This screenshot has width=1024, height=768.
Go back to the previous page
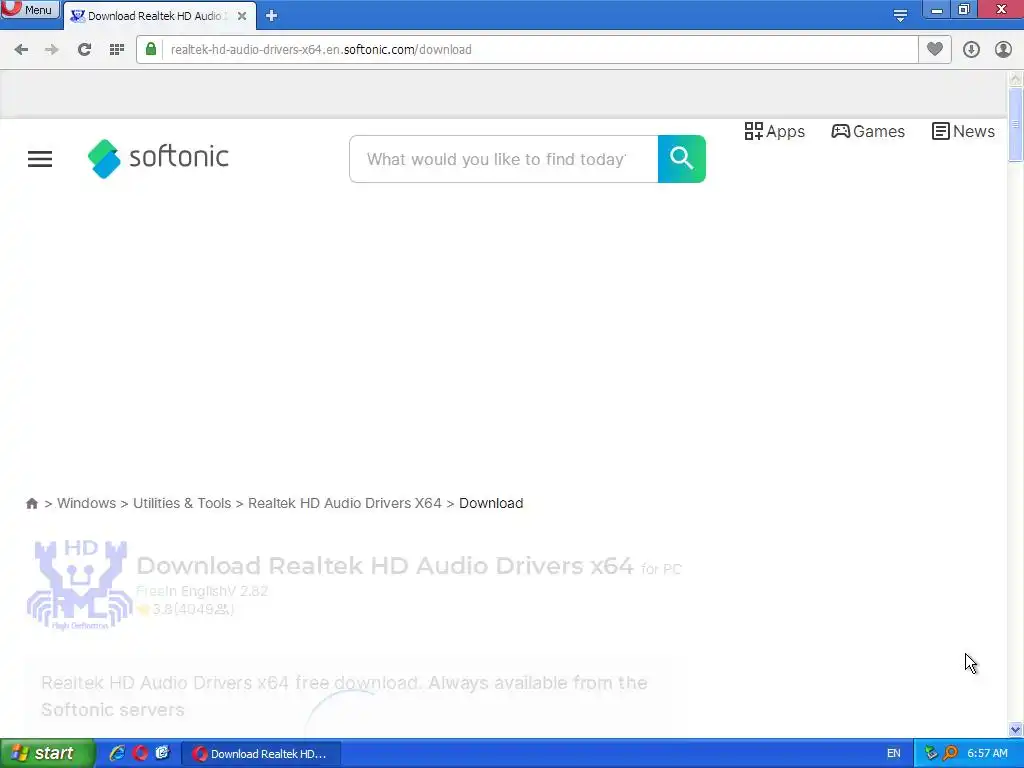[x=21, y=50]
